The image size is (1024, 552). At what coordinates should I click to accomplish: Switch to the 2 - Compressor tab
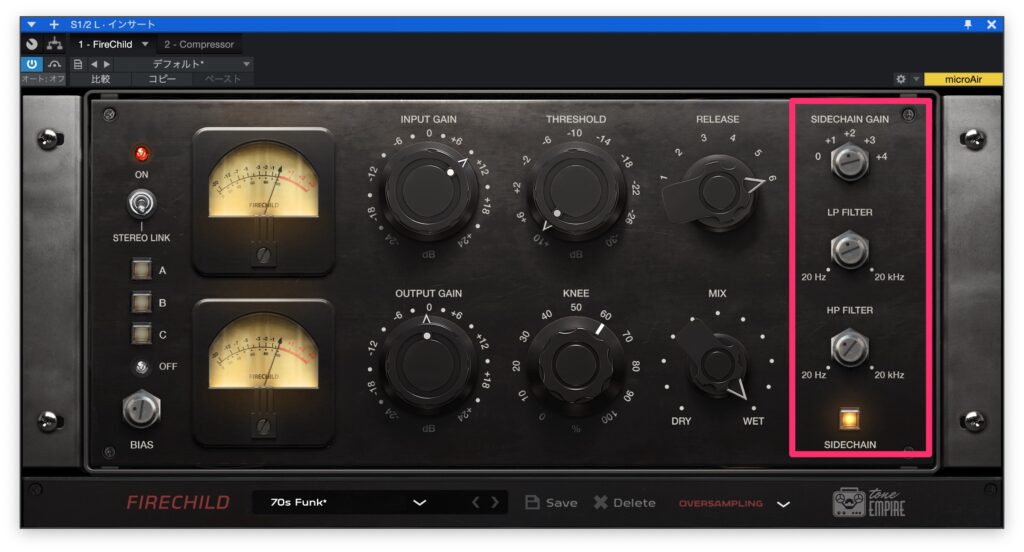click(199, 44)
